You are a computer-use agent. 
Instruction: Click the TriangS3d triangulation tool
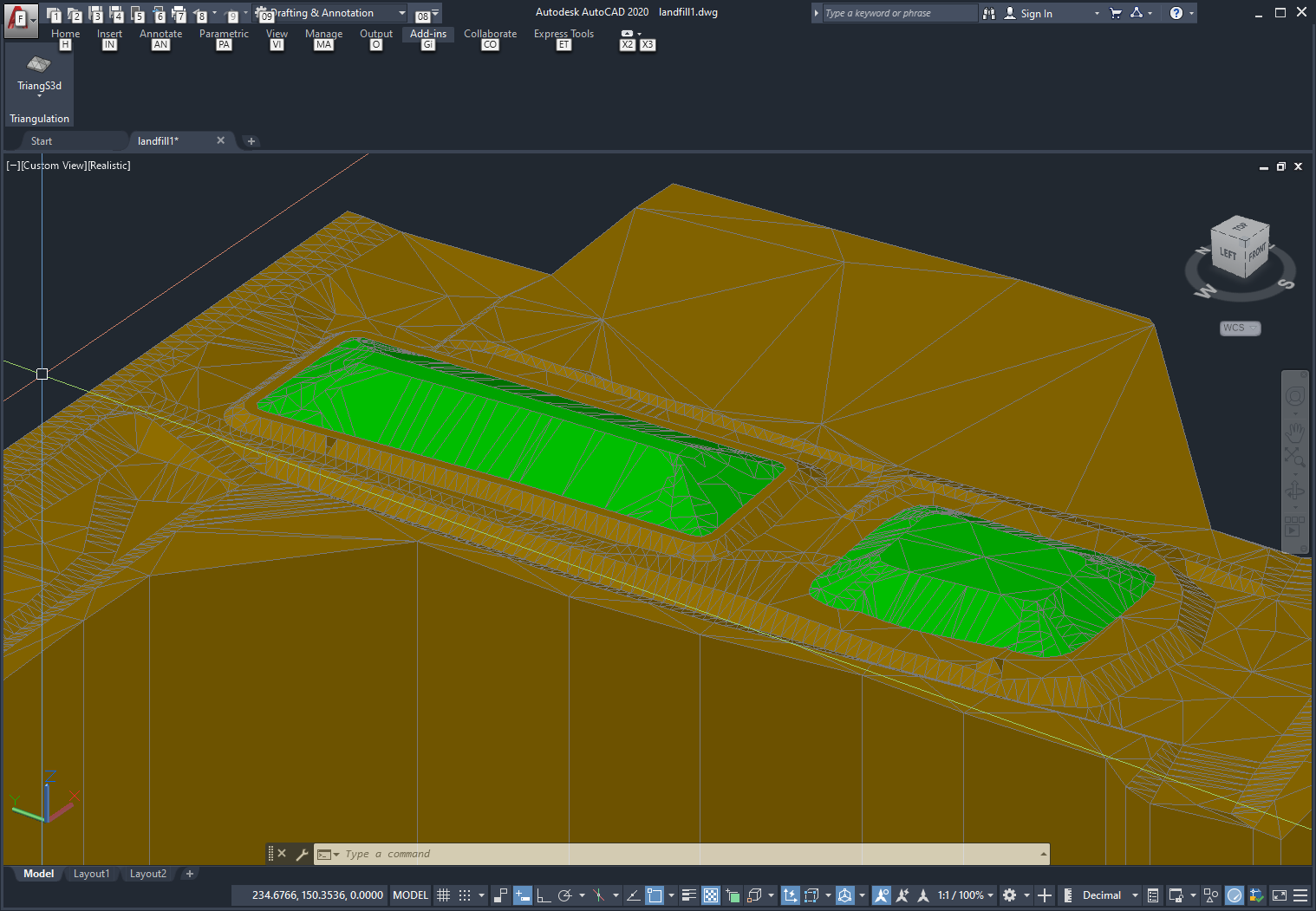[x=39, y=71]
